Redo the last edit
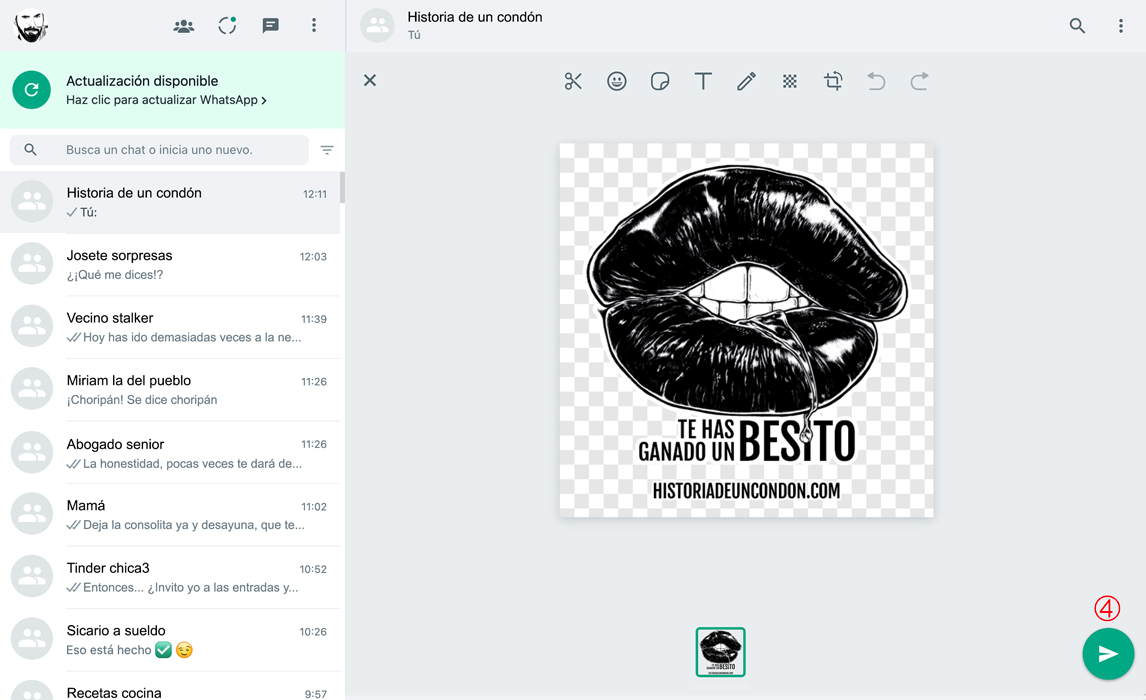 pyautogui.click(x=919, y=81)
